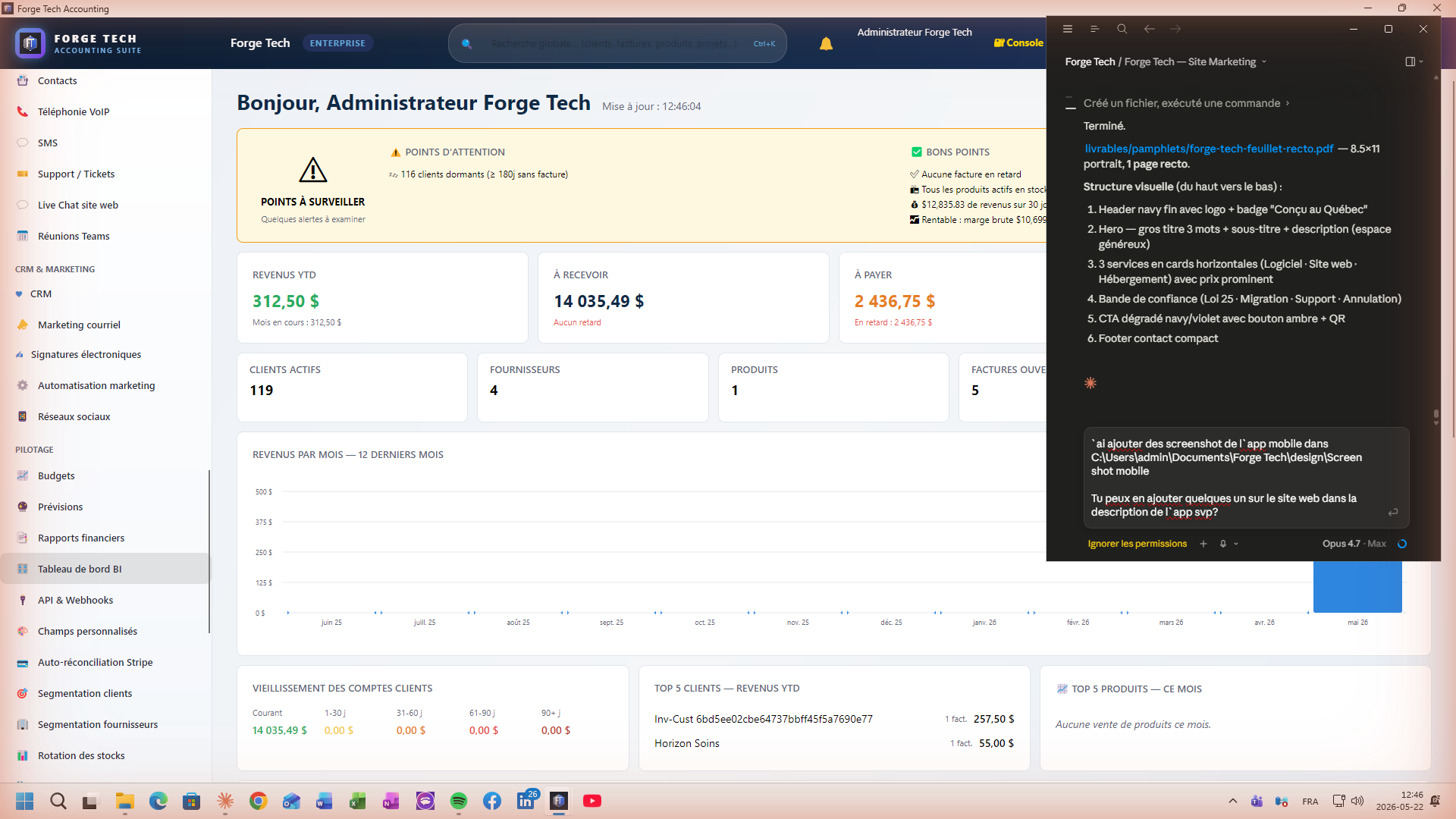The height and width of the screenshot is (819, 1456).
Task: Click the FOURNISSEURS card
Action: click(x=592, y=388)
